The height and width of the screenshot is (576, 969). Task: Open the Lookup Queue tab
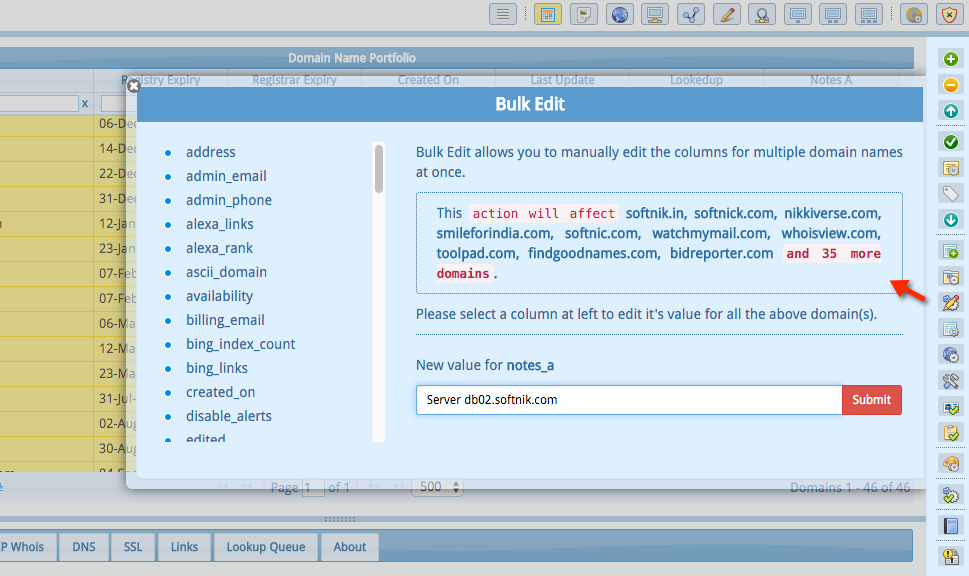266,547
